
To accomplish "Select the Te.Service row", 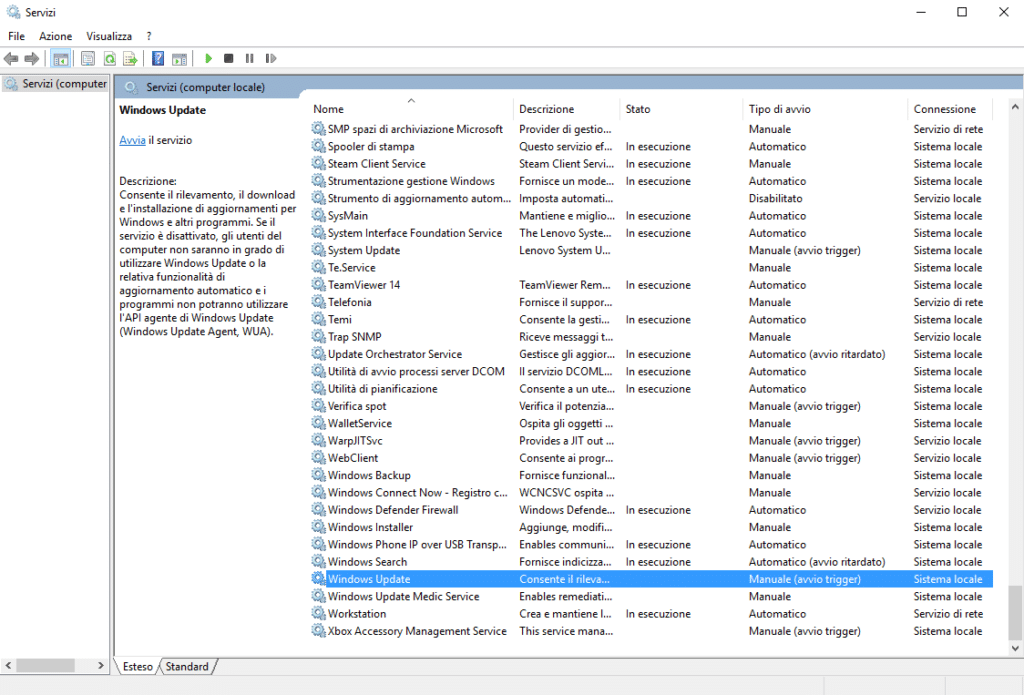I will point(652,267).
